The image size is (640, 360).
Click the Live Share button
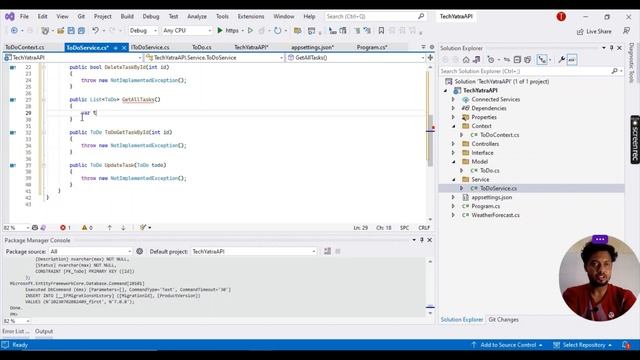point(594,31)
